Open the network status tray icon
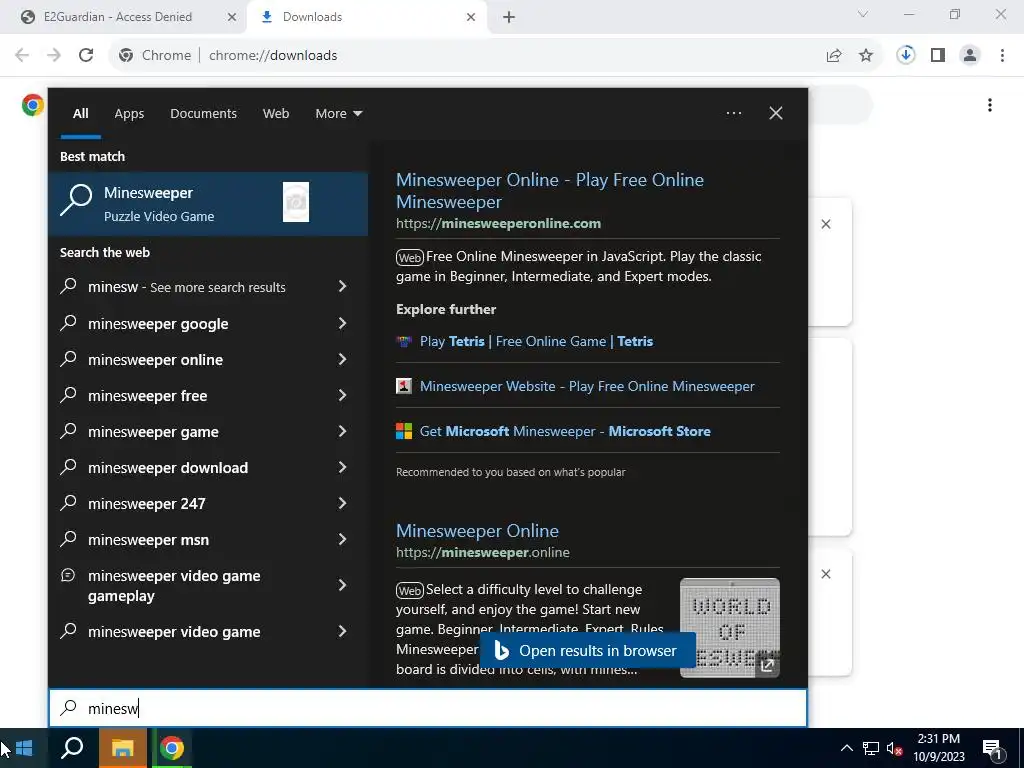Viewport: 1024px width, 768px height. pos(871,748)
